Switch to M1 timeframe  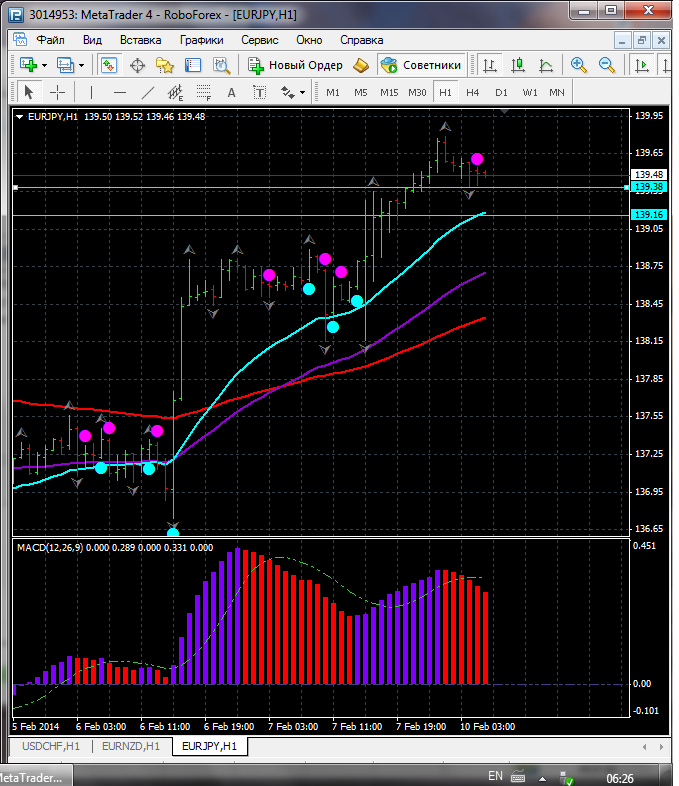pos(333,92)
